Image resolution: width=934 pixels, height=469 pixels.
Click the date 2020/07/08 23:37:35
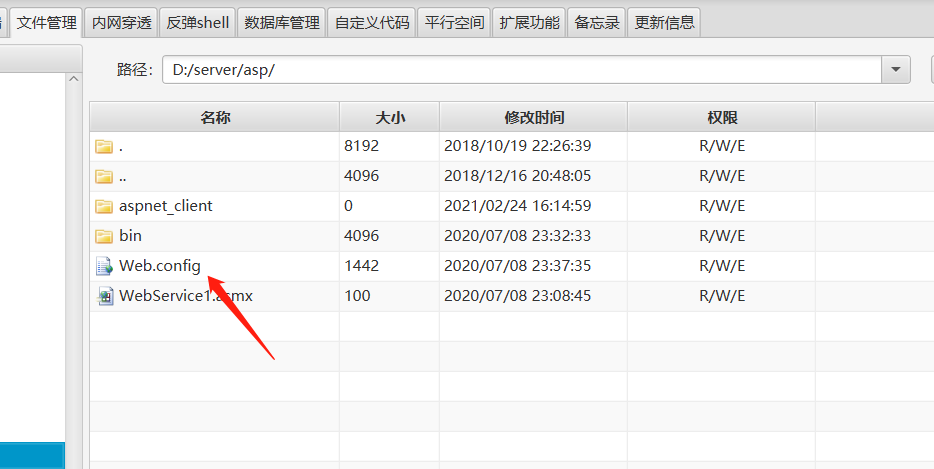pyautogui.click(x=518, y=266)
